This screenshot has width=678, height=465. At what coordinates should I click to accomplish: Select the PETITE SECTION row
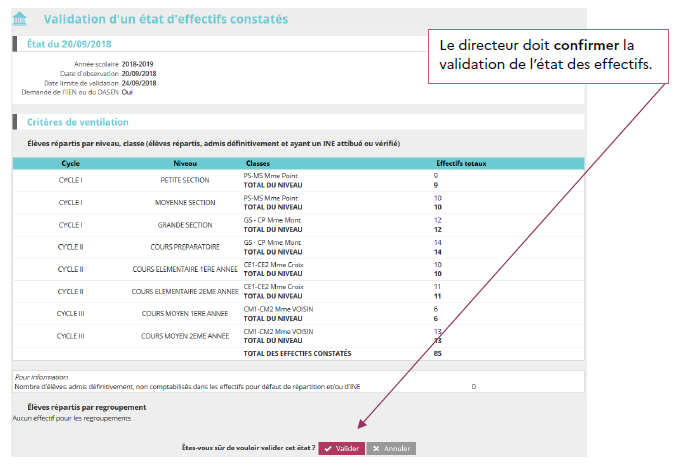[185, 181]
